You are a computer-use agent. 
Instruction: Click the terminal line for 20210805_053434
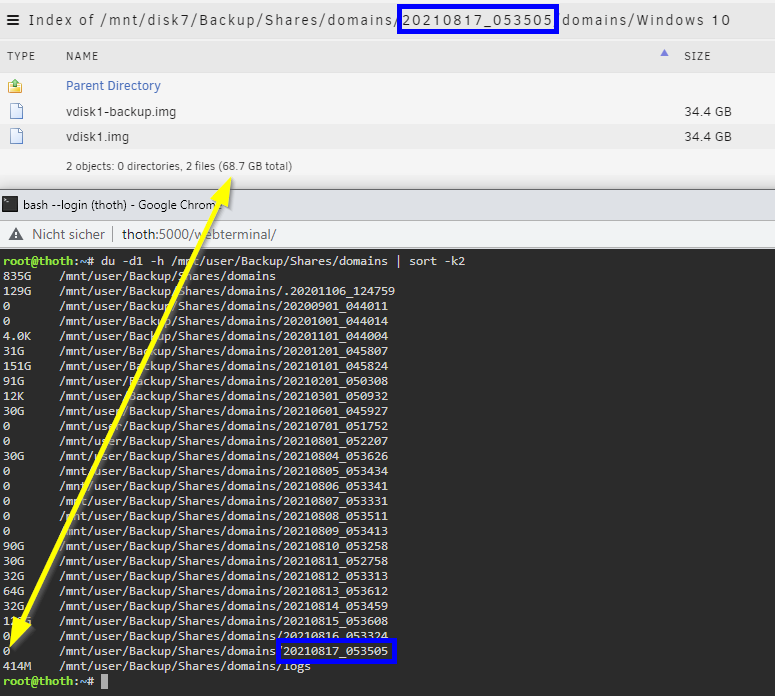click(195, 471)
